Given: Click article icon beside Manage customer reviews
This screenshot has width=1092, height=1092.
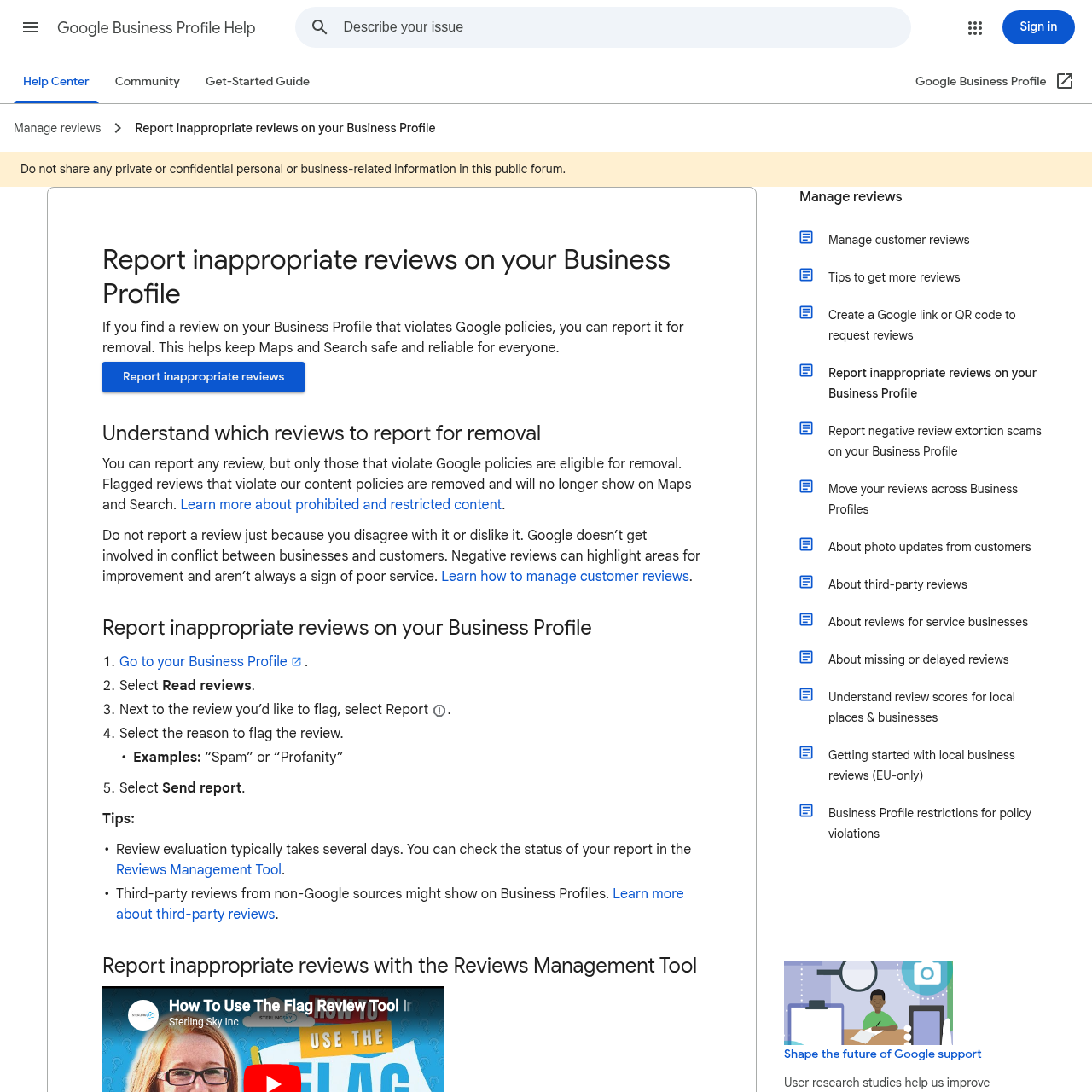Looking at the screenshot, I should click(x=806, y=237).
